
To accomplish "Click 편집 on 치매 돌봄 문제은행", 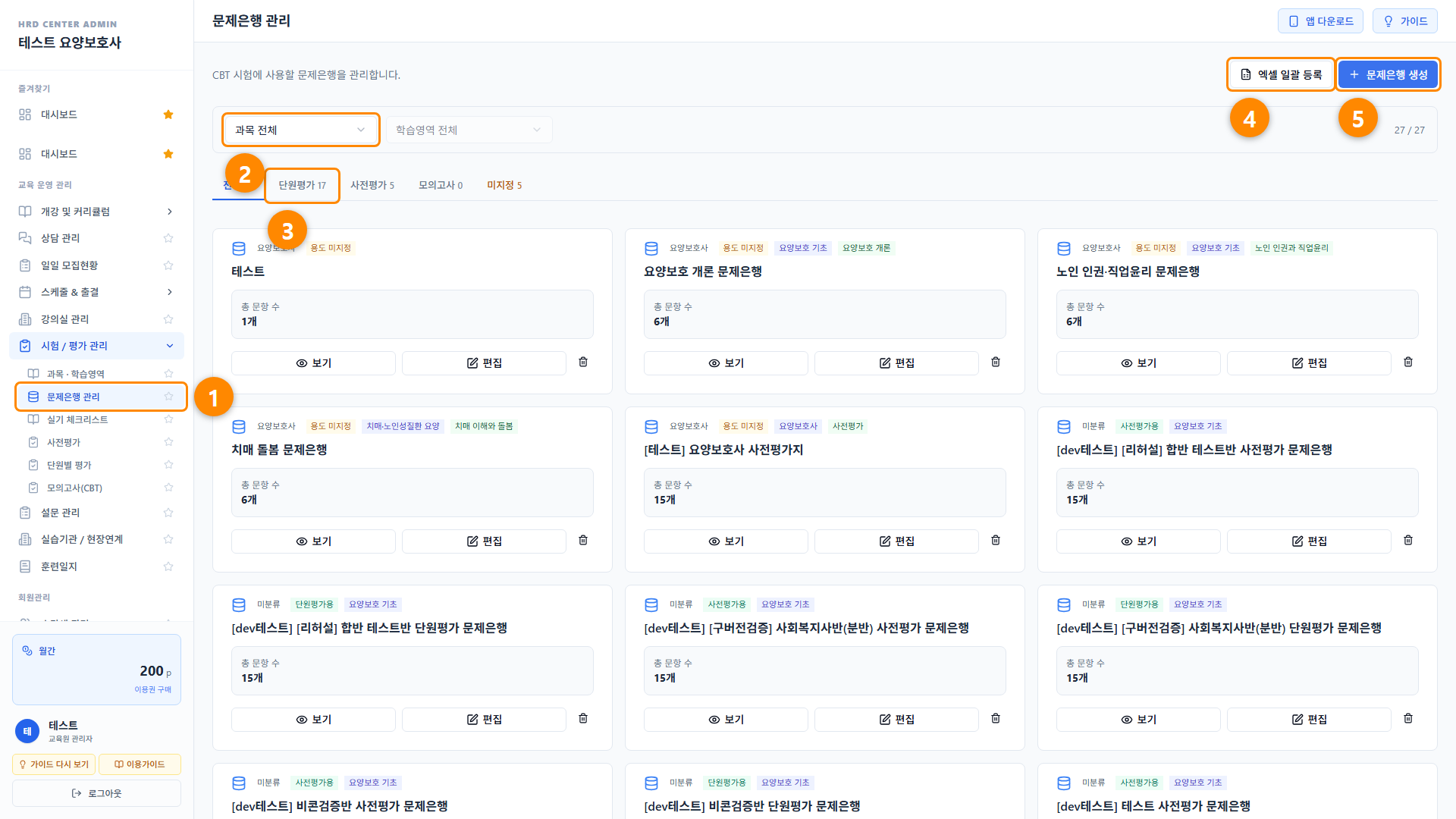I will (484, 541).
